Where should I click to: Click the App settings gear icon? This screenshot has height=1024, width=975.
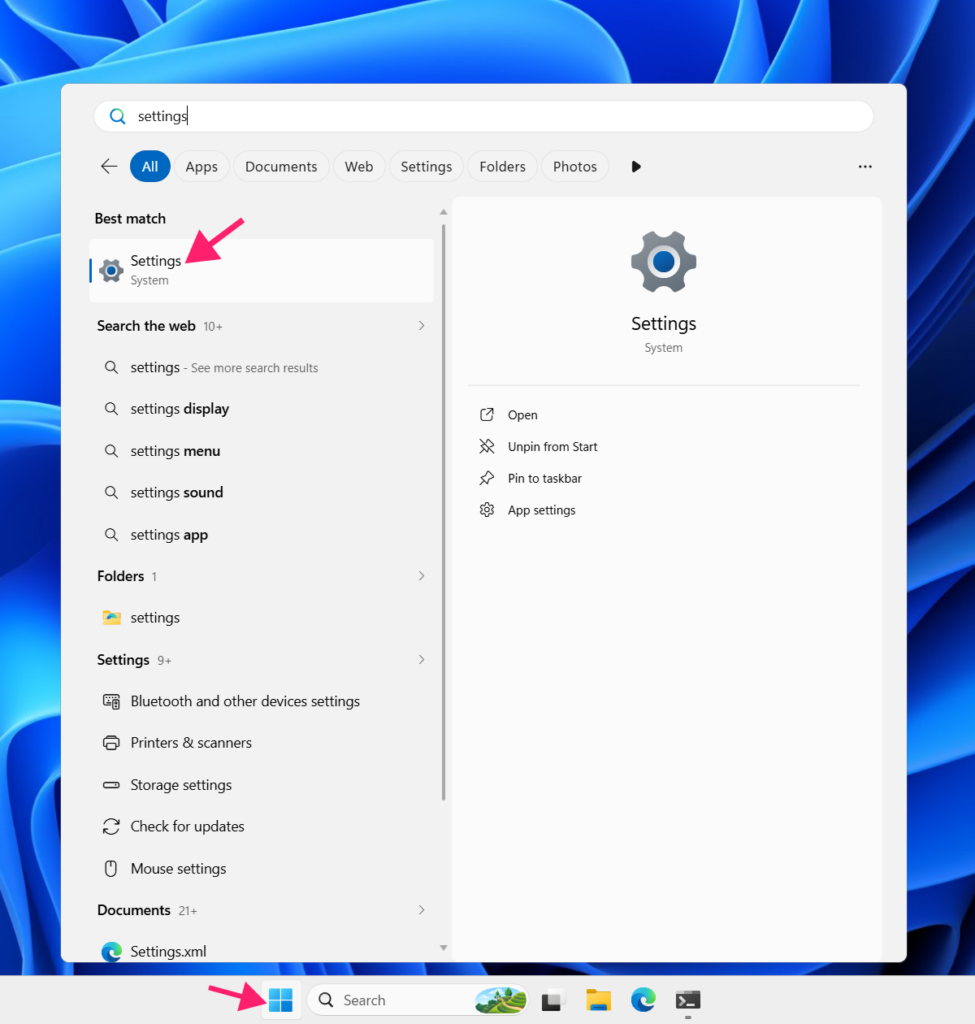point(487,509)
